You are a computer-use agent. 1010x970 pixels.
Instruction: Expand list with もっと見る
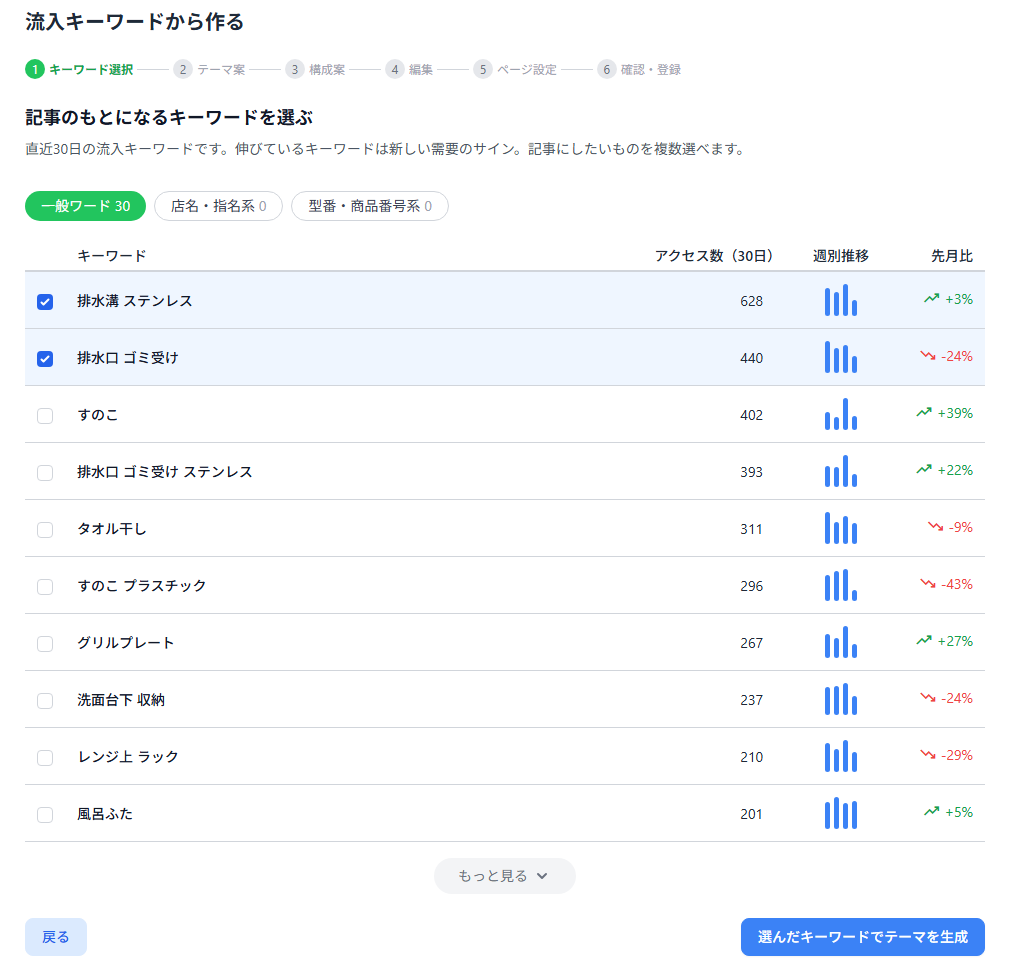click(x=504, y=876)
